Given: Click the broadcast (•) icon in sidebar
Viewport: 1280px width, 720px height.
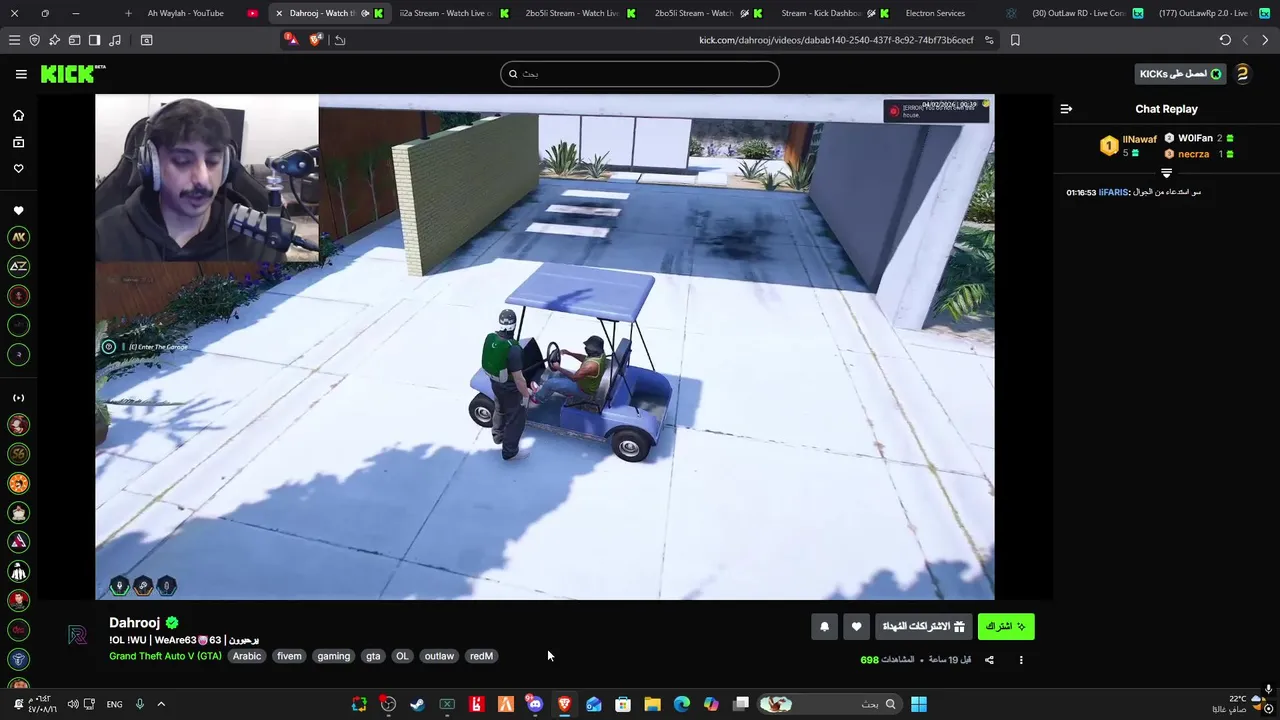Looking at the screenshot, I should [18, 398].
